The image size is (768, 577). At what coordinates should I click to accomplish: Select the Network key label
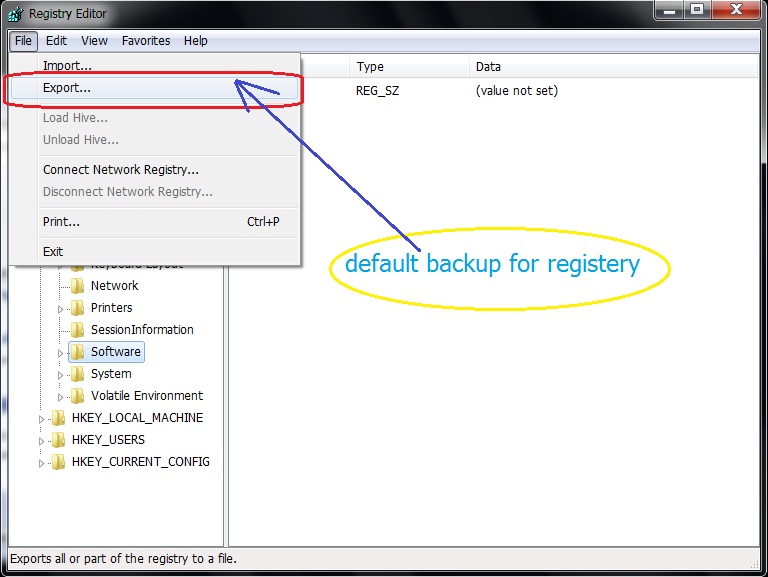point(115,286)
